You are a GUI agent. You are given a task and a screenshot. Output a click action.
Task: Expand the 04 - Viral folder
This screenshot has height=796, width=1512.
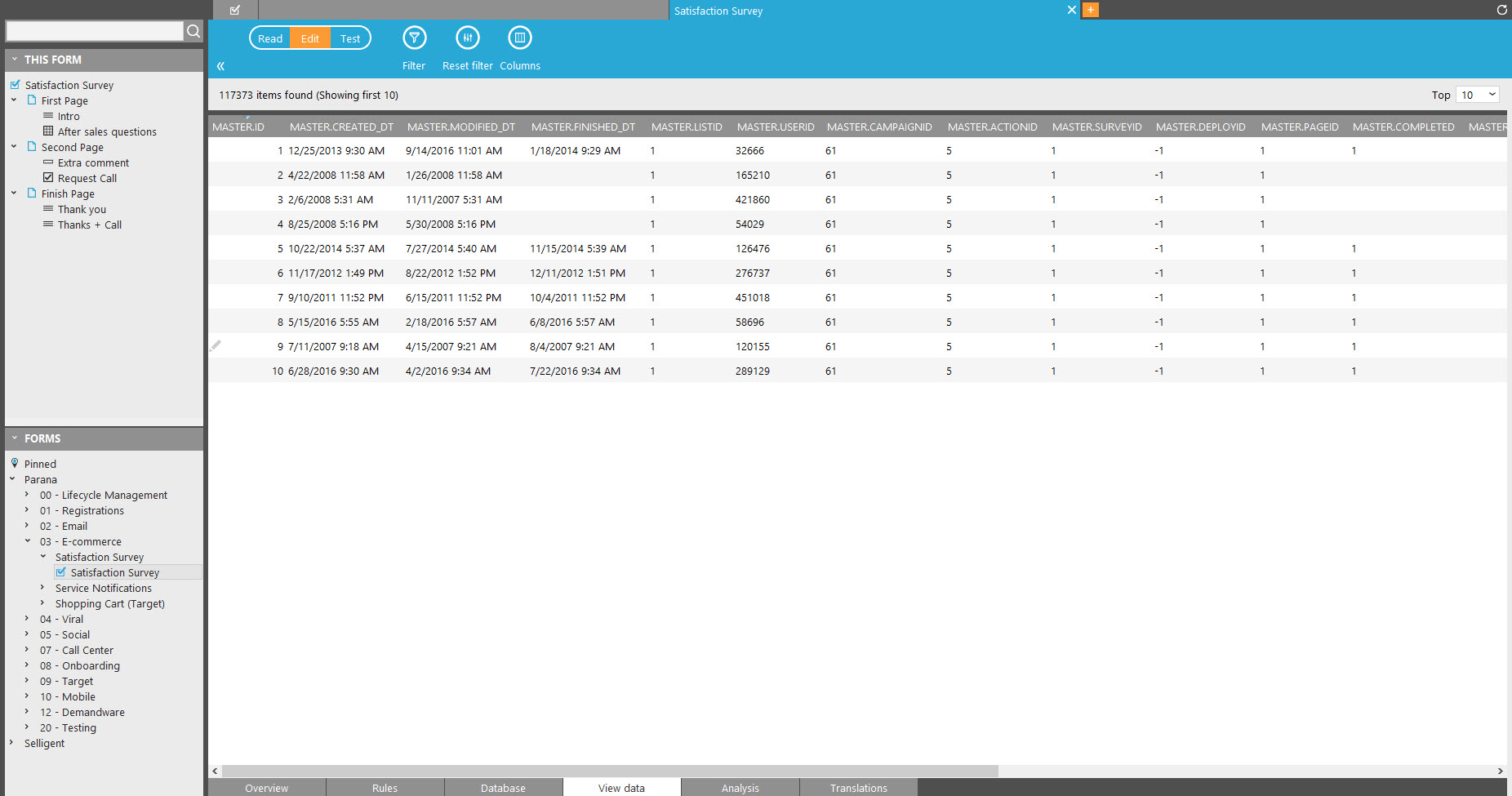[27, 619]
